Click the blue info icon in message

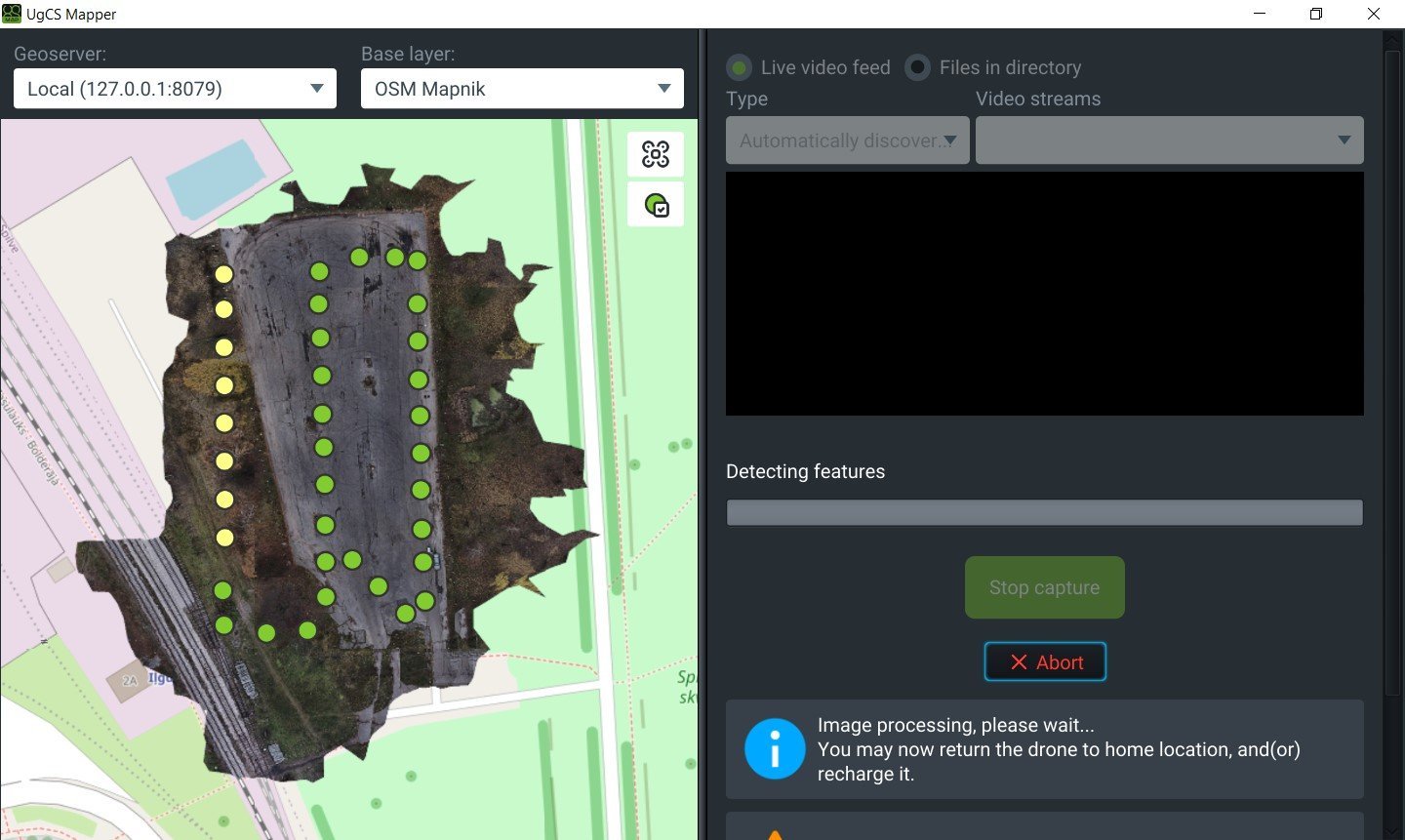775,749
